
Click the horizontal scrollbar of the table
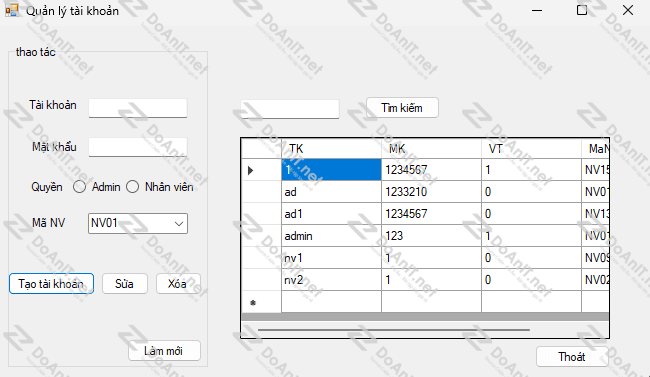tap(394, 330)
